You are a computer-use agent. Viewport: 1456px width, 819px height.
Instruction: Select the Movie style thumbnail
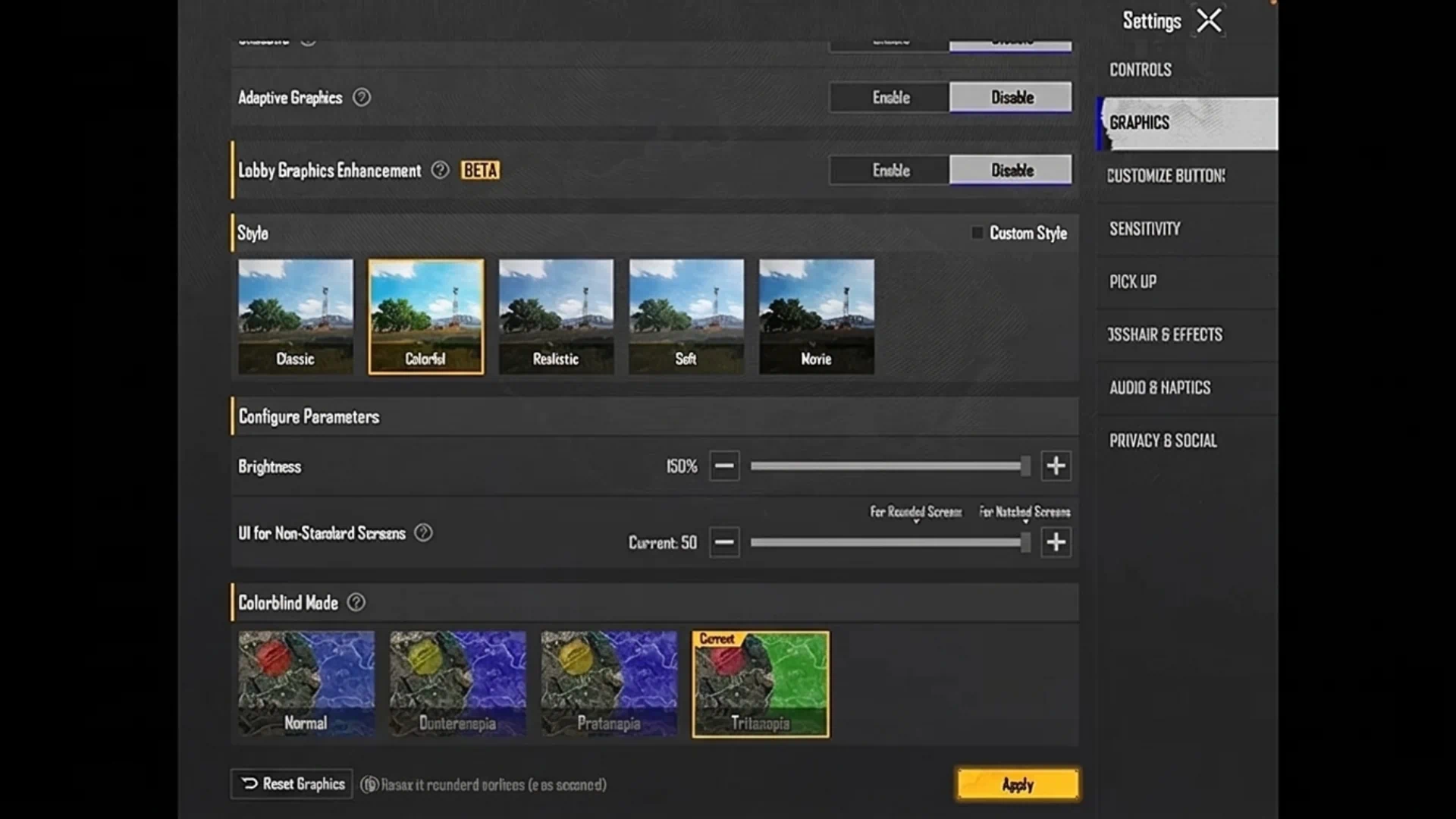817,316
